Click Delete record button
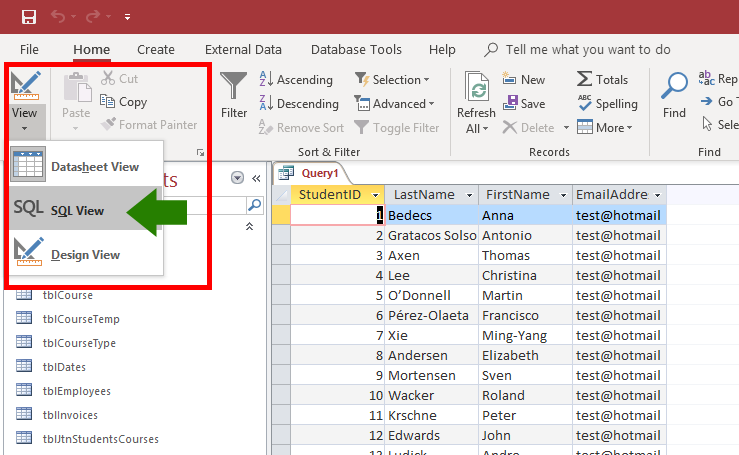Viewport: 739px width, 455px height. 528,127
